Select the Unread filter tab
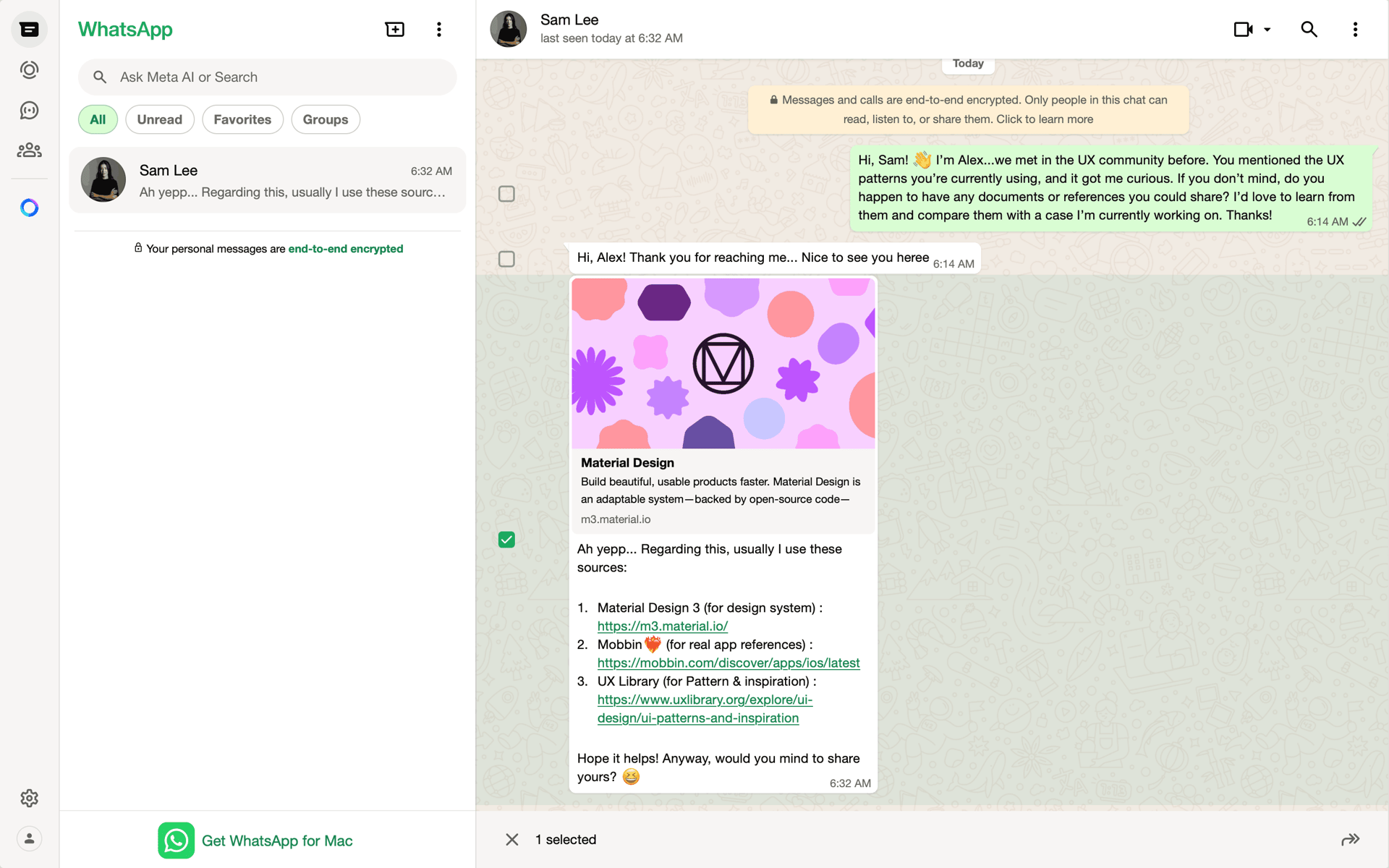The image size is (1389, 868). click(160, 119)
